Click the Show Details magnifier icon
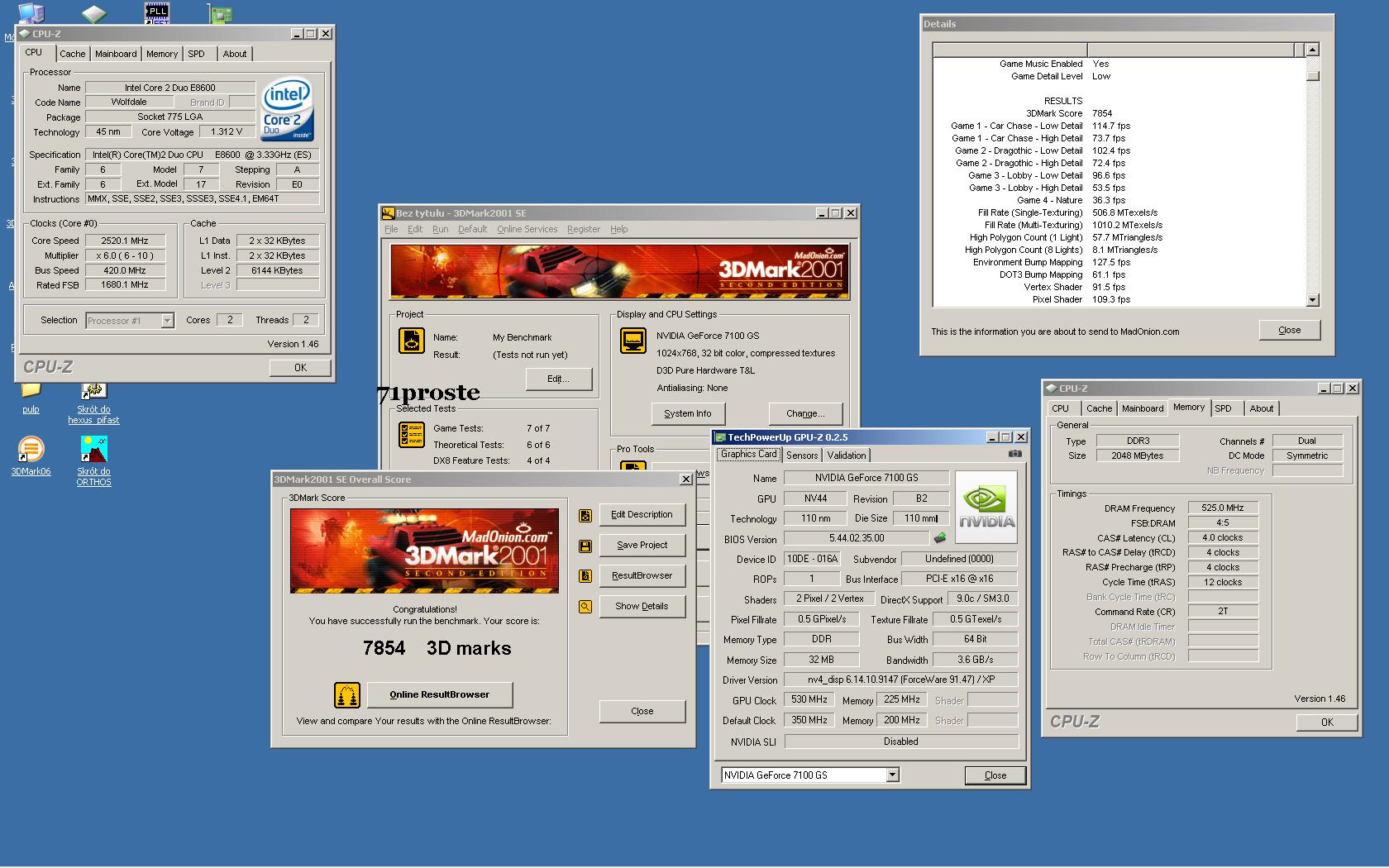 pos(585,607)
